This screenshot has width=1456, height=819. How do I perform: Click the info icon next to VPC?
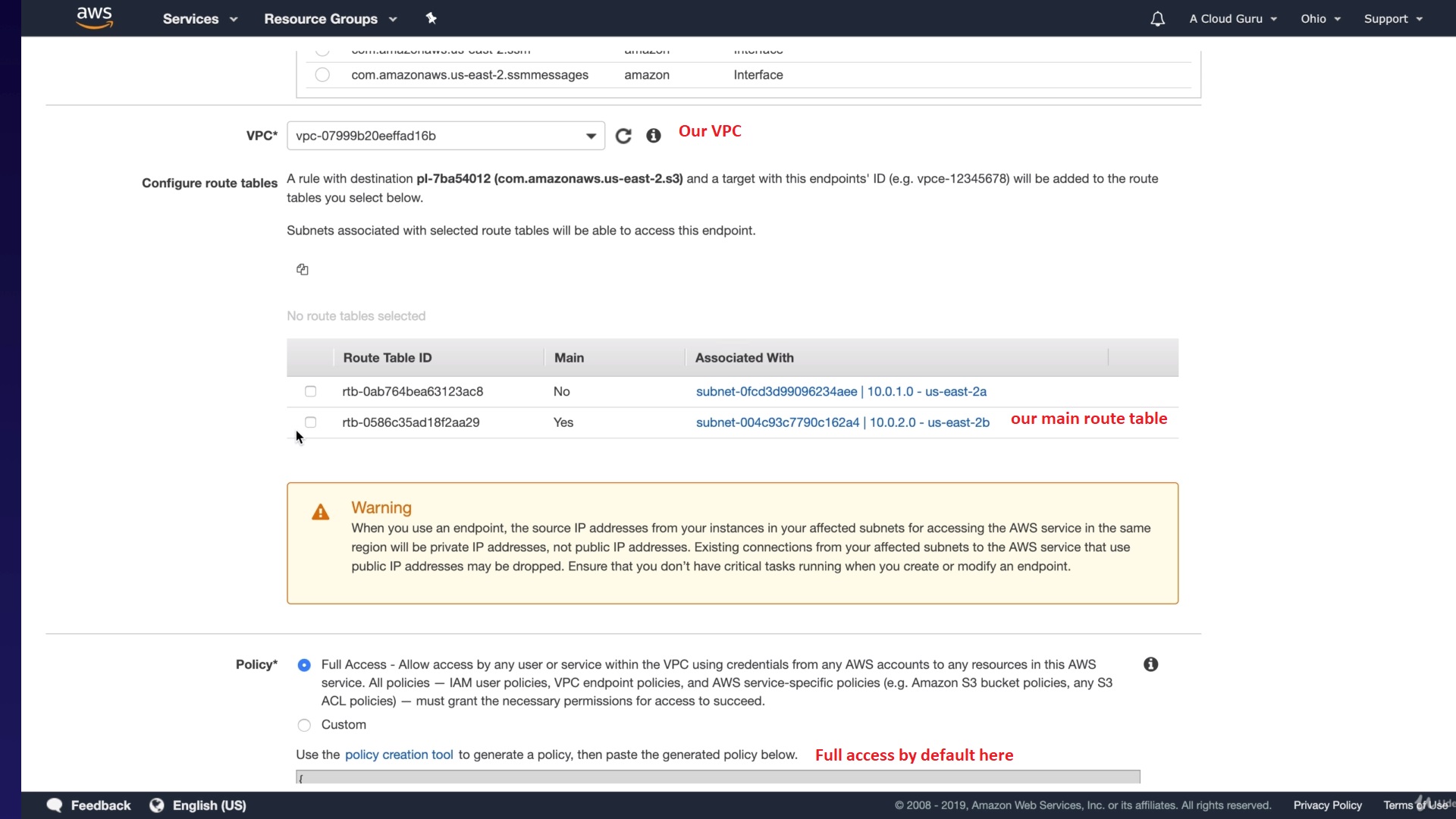coord(653,136)
